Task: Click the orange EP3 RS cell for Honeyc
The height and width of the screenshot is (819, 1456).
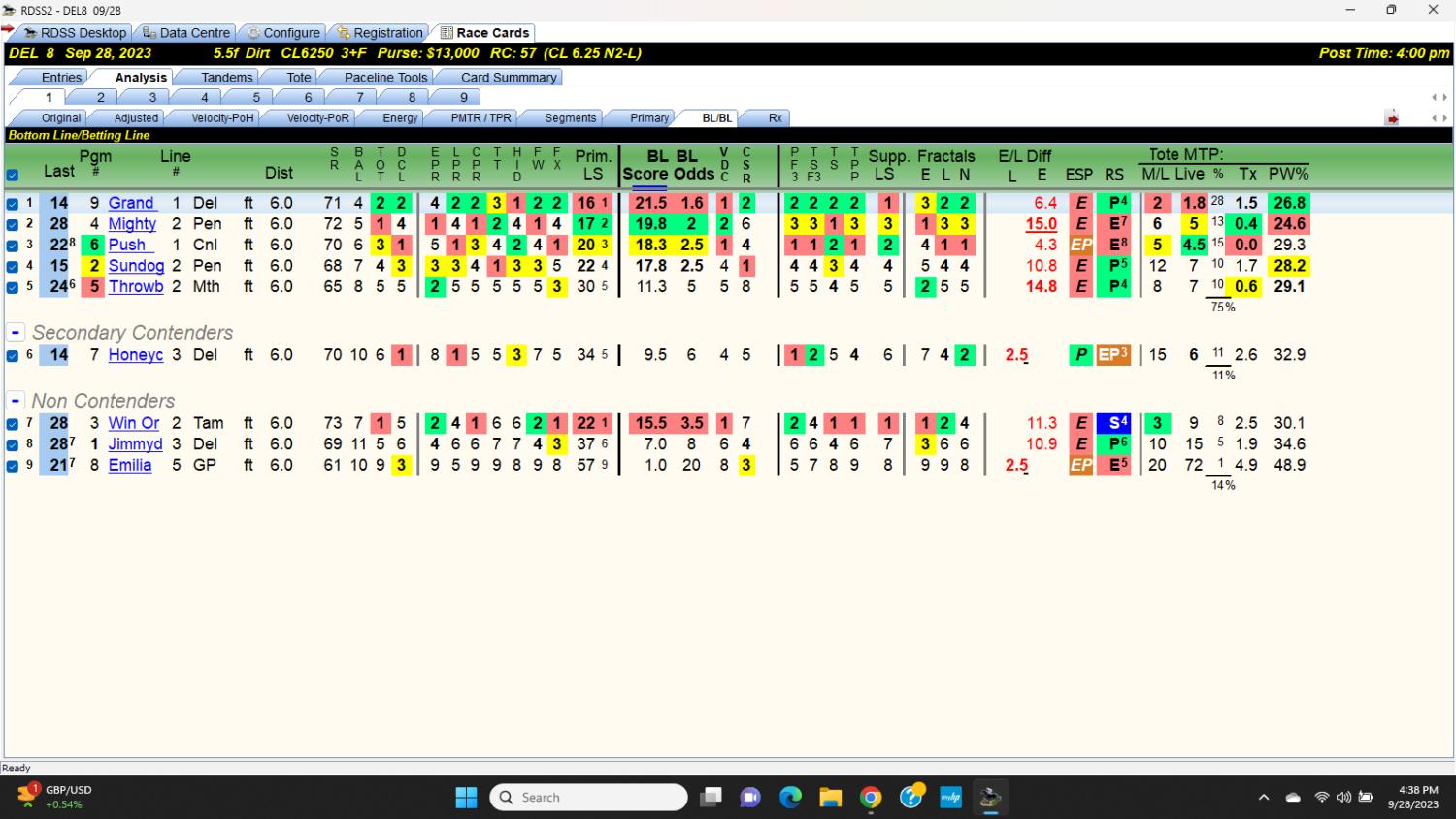Action: point(1113,355)
